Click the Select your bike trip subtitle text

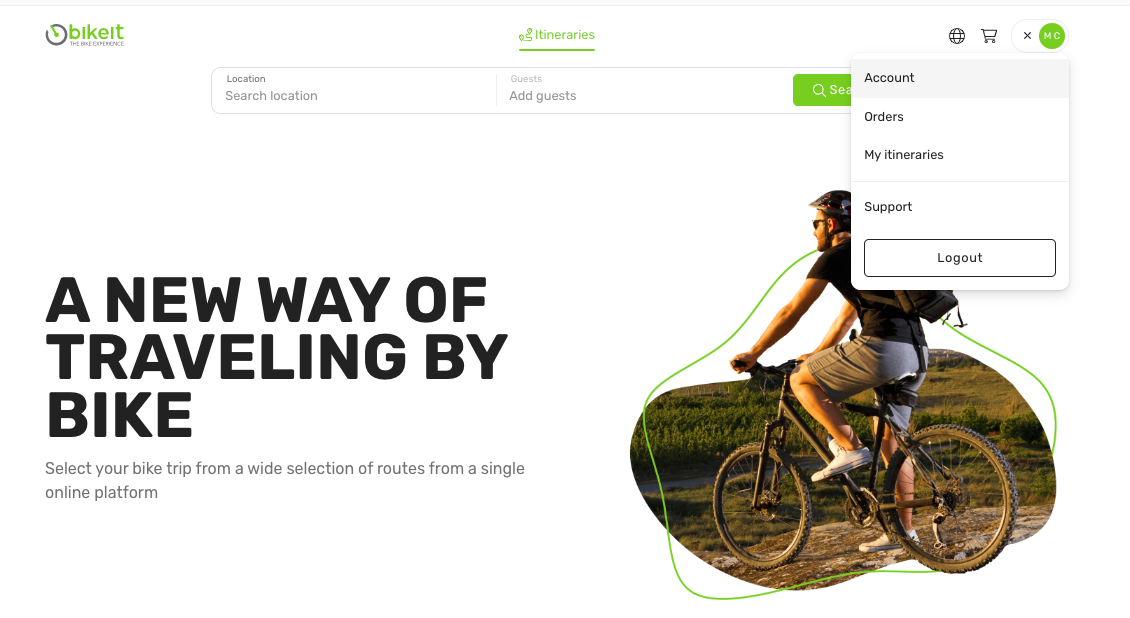[285, 480]
